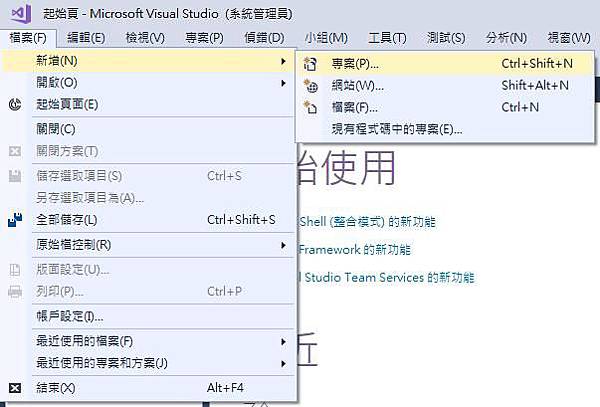Screen dimensions: 600x407
Task: Click the Alt+F4 shortcut text
Action: pyautogui.click(x=225, y=388)
